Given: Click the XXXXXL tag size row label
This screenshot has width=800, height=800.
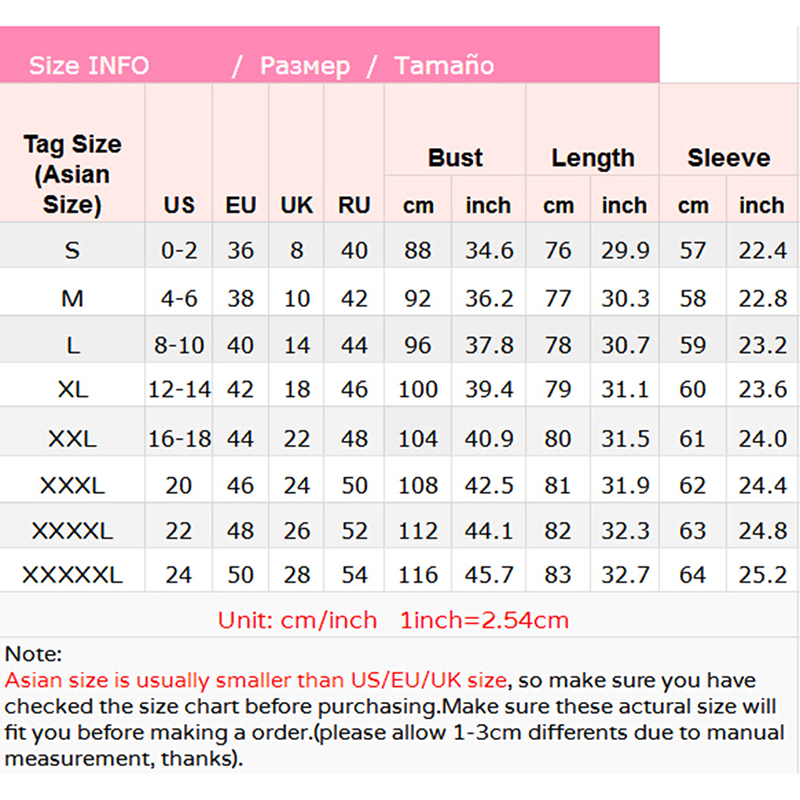Looking at the screenshot, I should click(x=72, y=575).
